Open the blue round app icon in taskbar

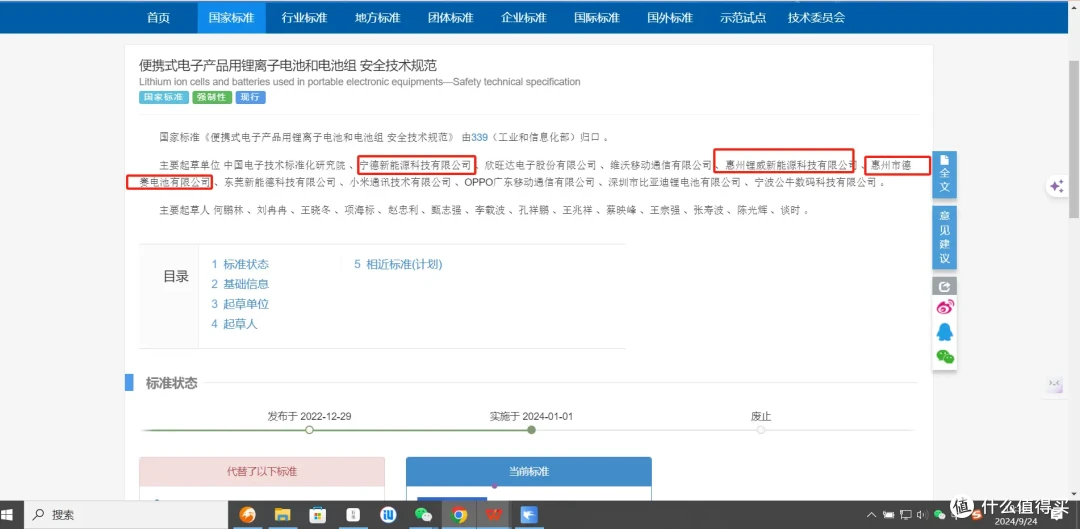(x=388, y=515)
